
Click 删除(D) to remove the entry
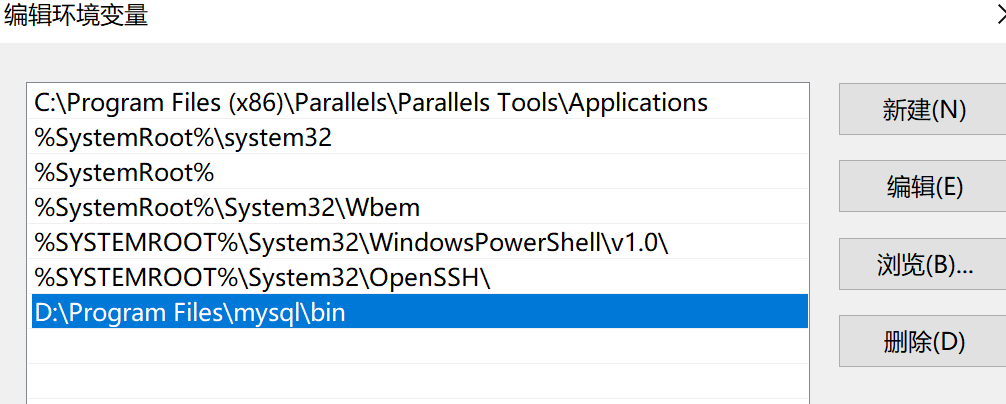[x=923, y=341]
